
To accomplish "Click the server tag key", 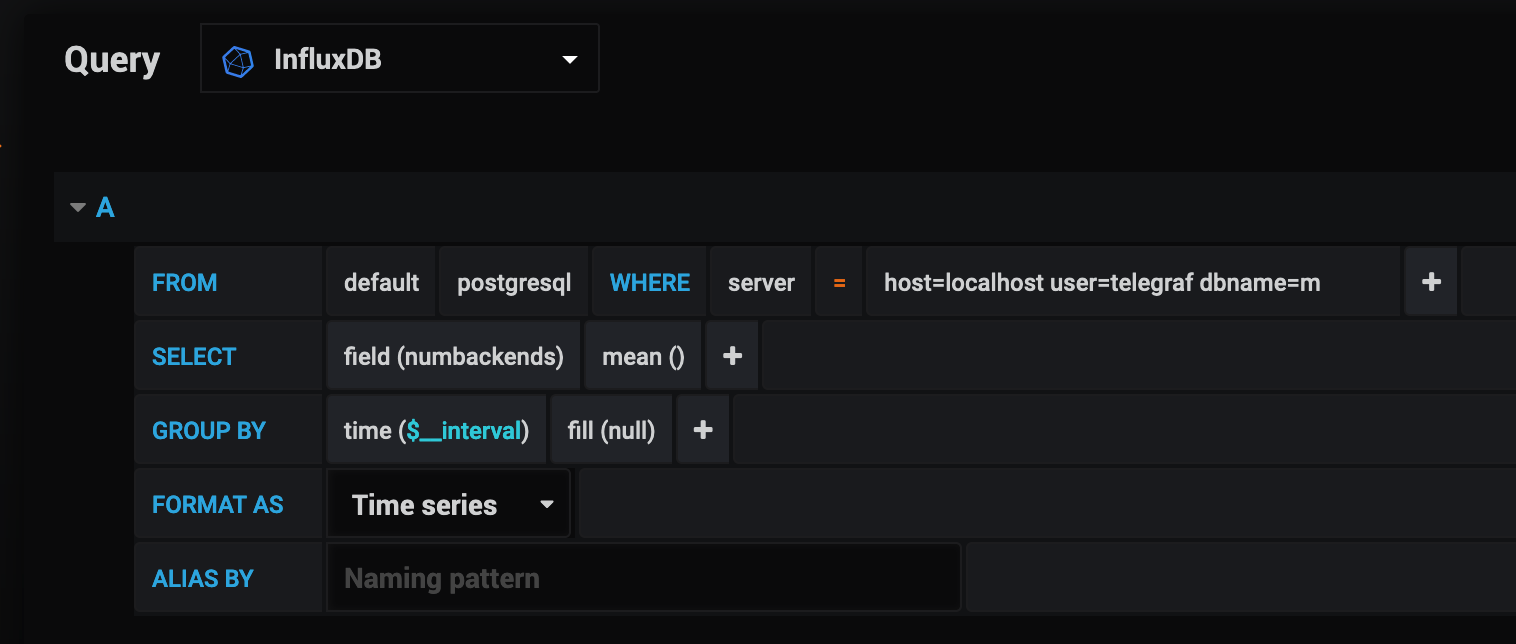I will 761,282.
